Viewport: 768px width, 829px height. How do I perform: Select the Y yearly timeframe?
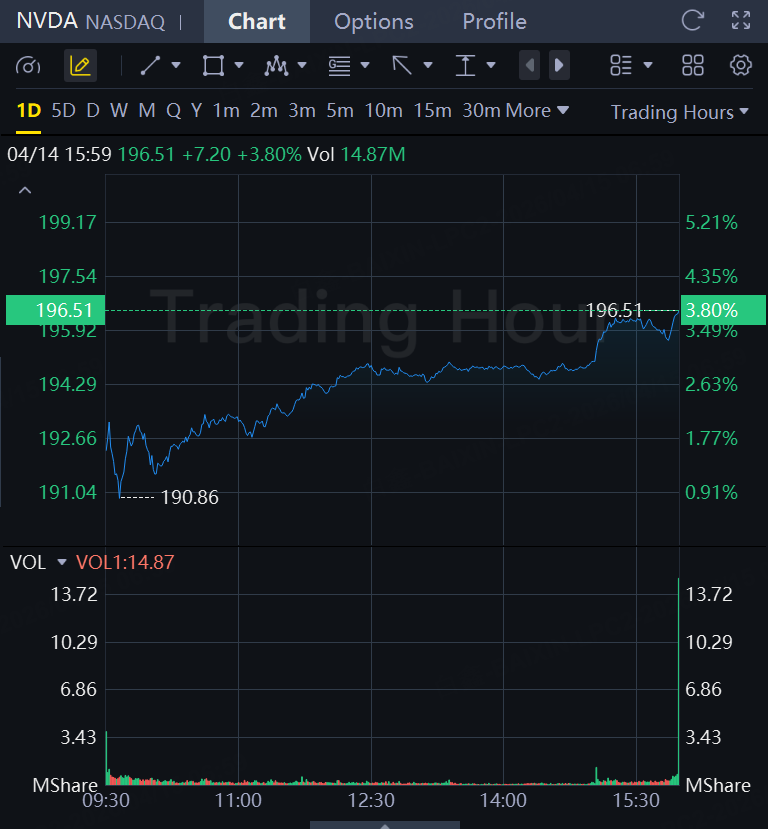pos(197,111)
